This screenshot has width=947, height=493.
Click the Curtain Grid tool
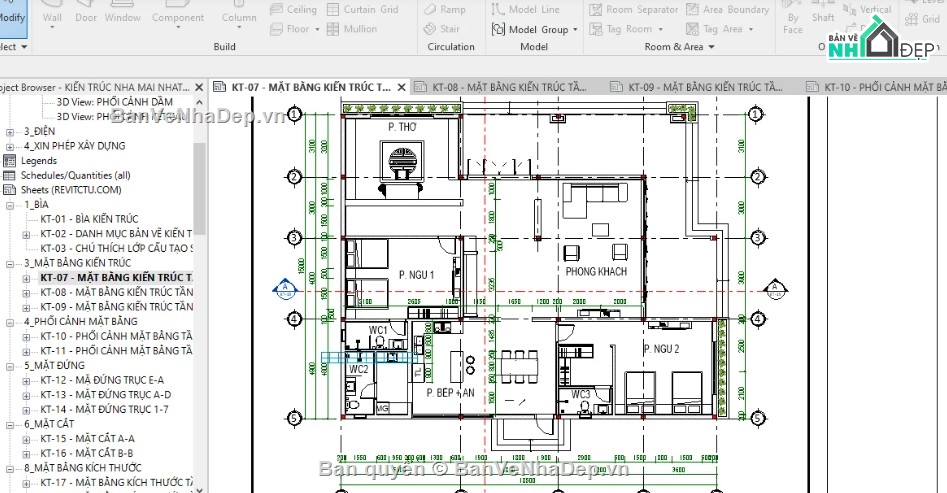pos(363,10)
